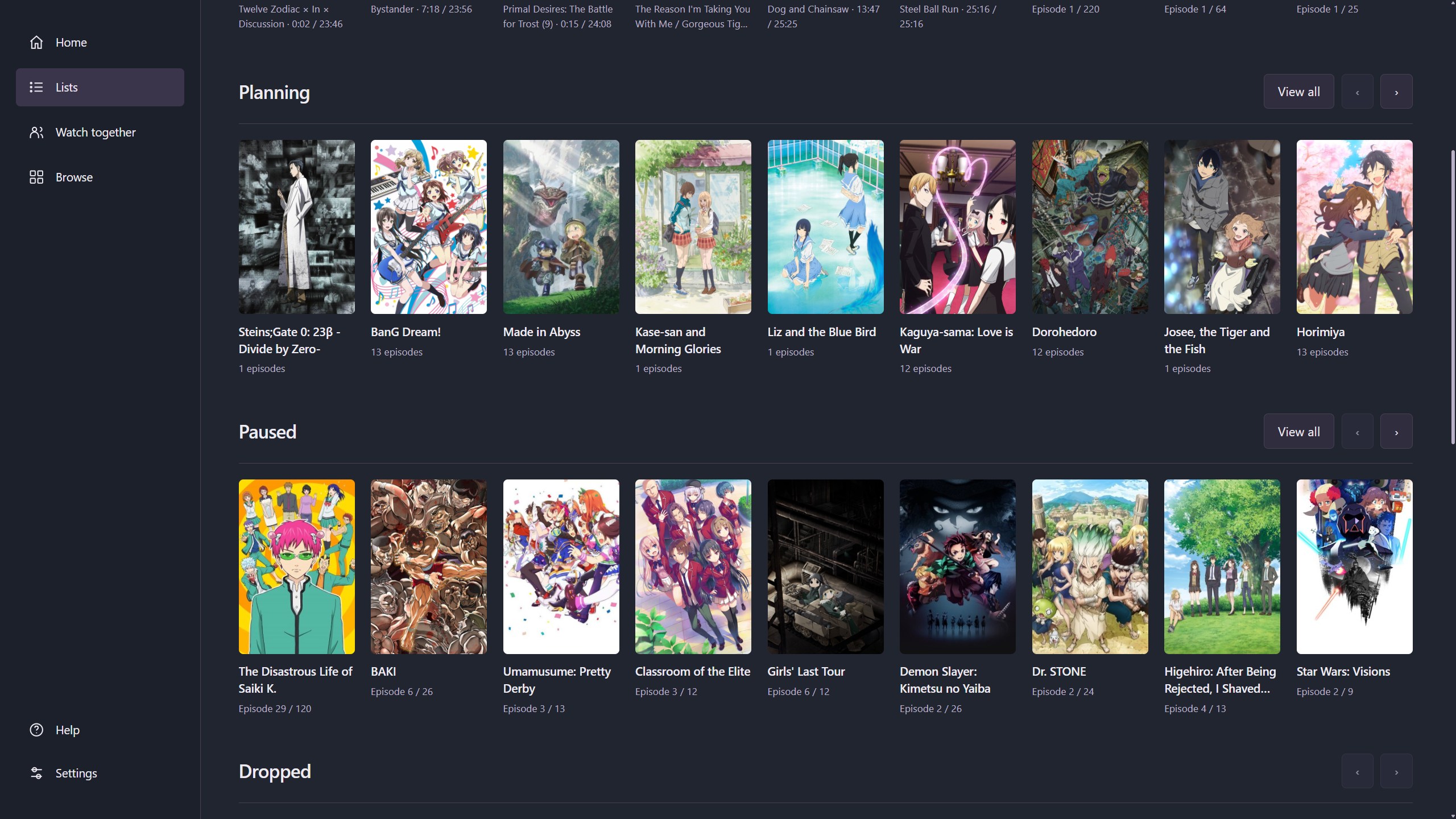The width and height of the screenshot is (1456, 819).
Task: Click 'Steel Ball Run · 25:16' episode text
Action: click(x=948, y=16)
